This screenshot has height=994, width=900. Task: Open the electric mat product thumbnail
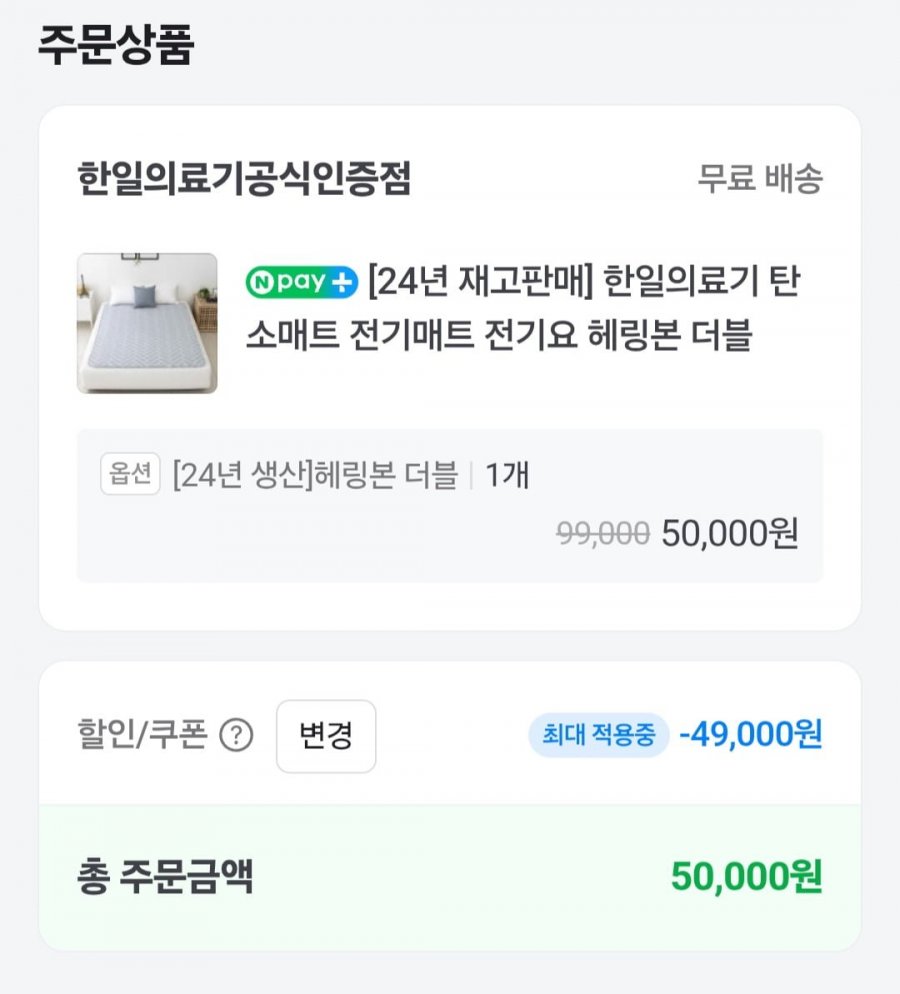[x=147, y=323]
